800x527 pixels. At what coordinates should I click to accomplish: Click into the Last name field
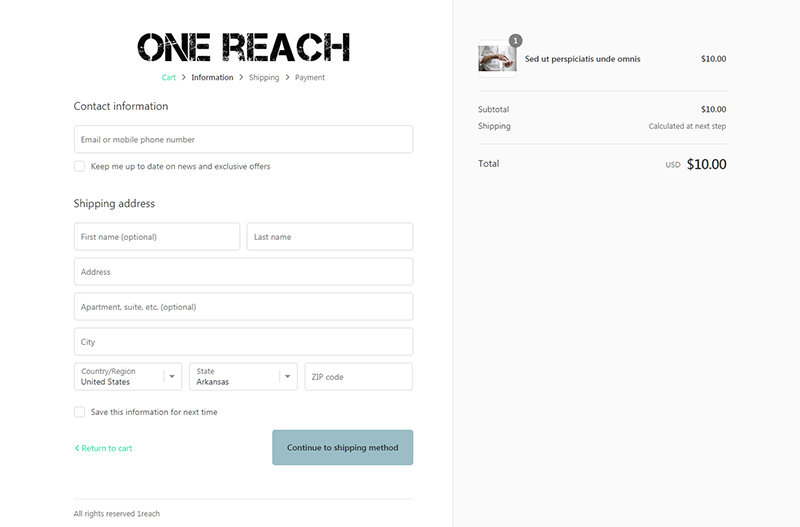tap(329, 237)
